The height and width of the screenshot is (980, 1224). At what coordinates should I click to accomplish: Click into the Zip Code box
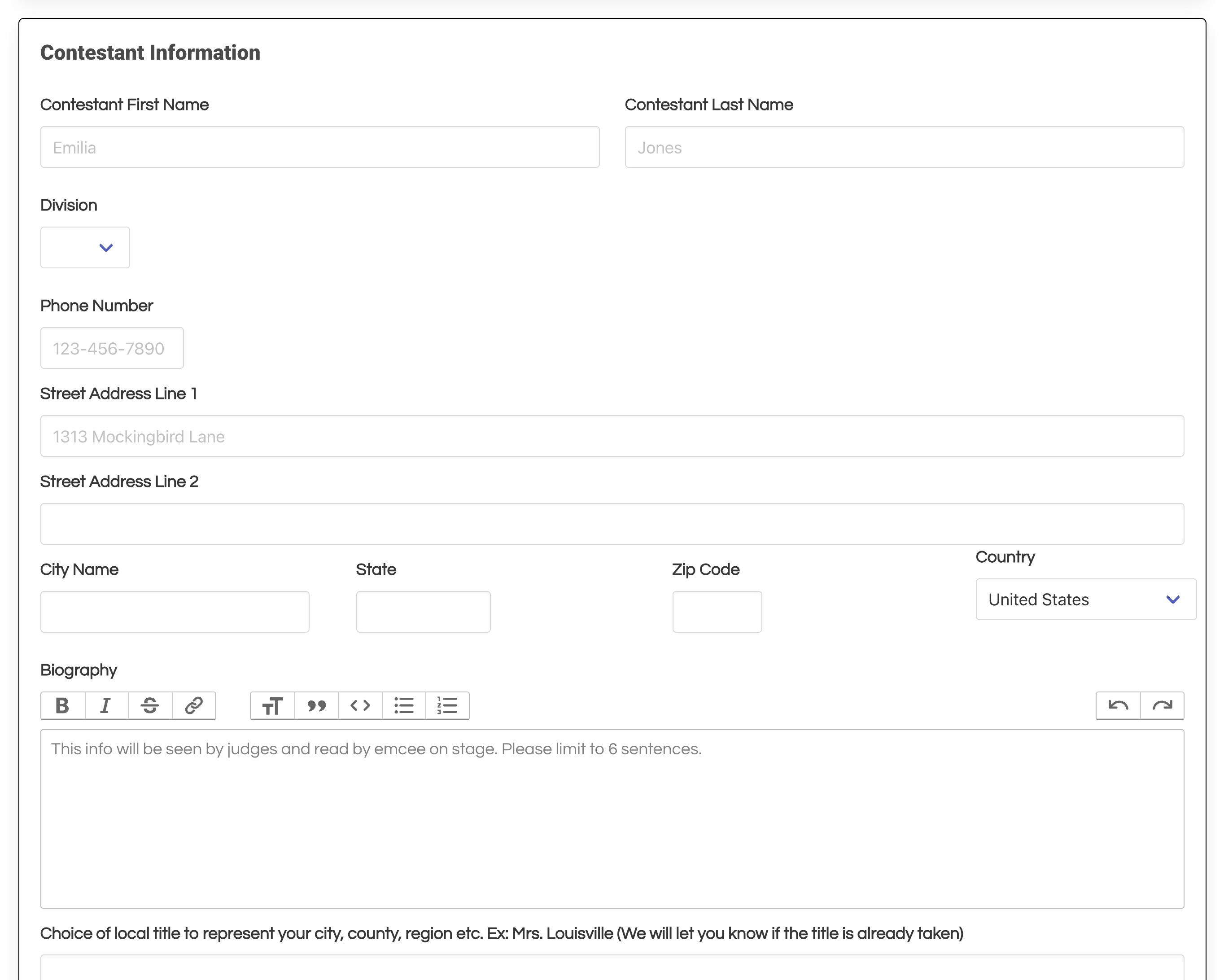point(717,612)
